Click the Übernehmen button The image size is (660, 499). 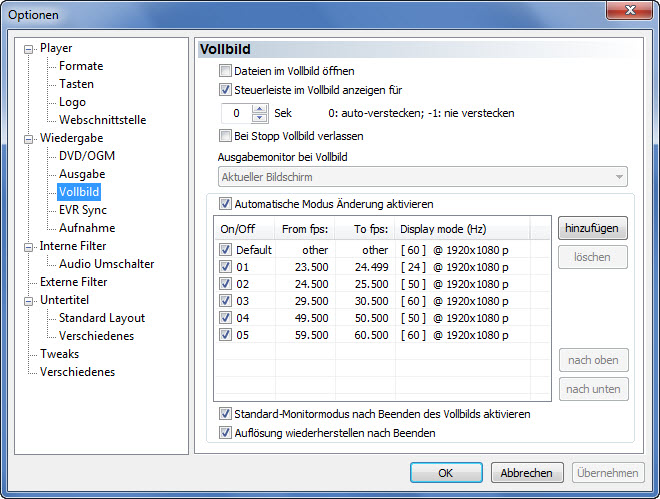point(608,473)
